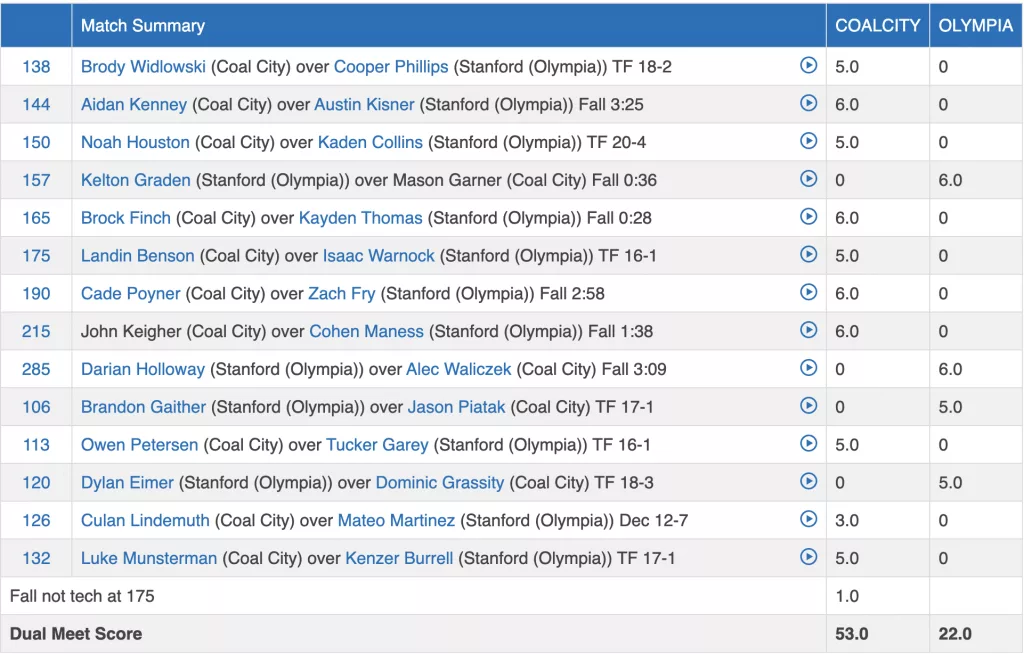
Task: Click the COALCITY column header
Action: (x=877, y=26)
